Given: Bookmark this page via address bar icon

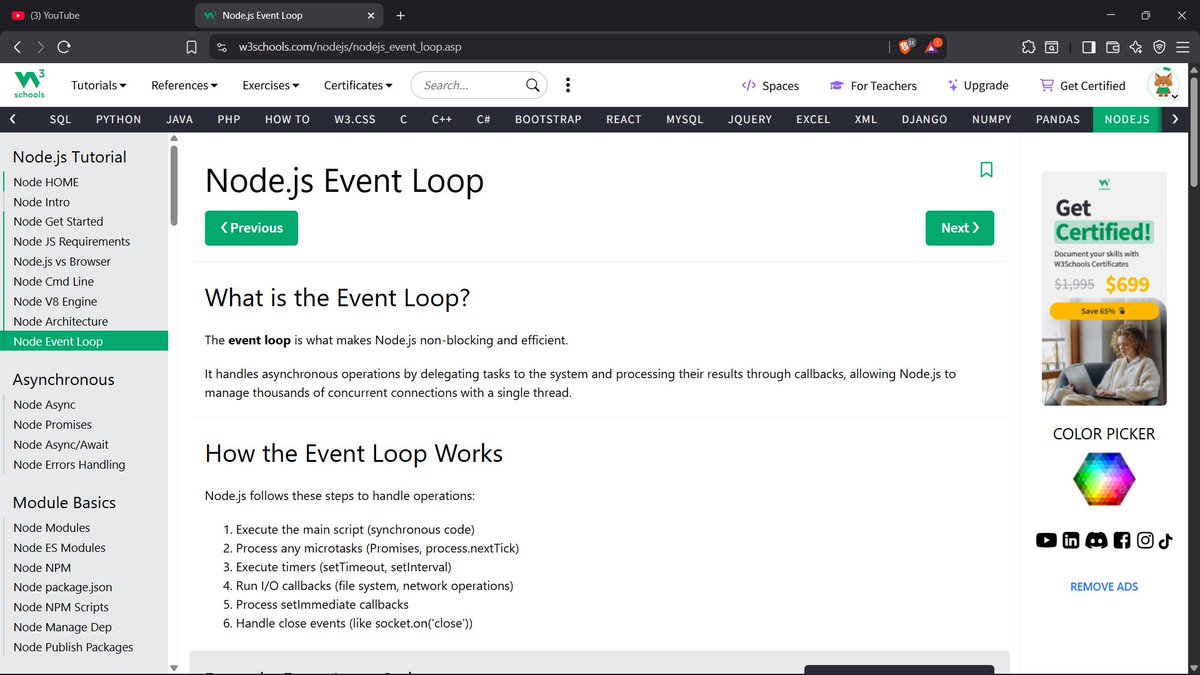Looking at the screenshot, I should click(192, 47).
